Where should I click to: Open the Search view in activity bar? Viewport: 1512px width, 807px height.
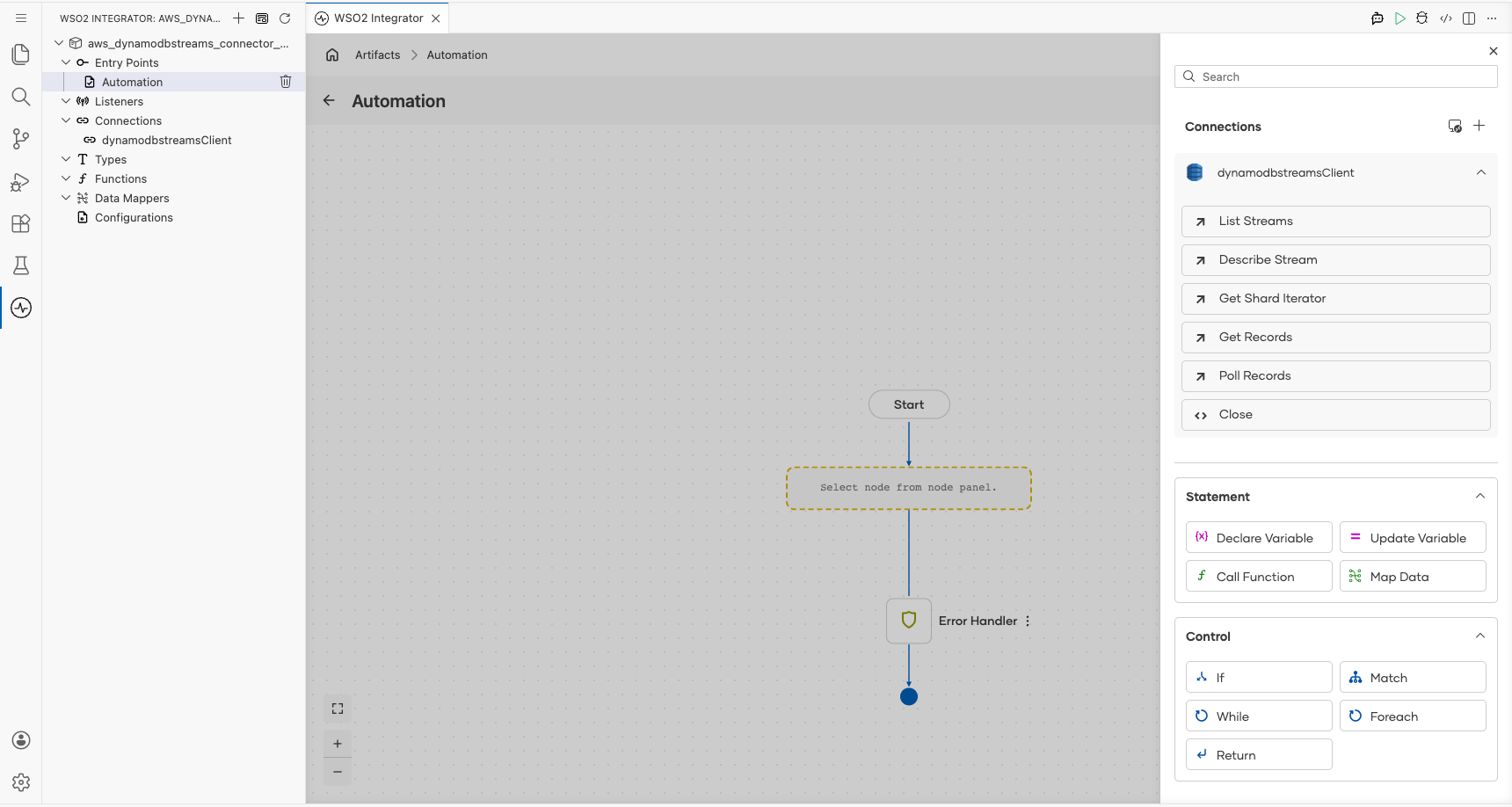click(21, 97)
